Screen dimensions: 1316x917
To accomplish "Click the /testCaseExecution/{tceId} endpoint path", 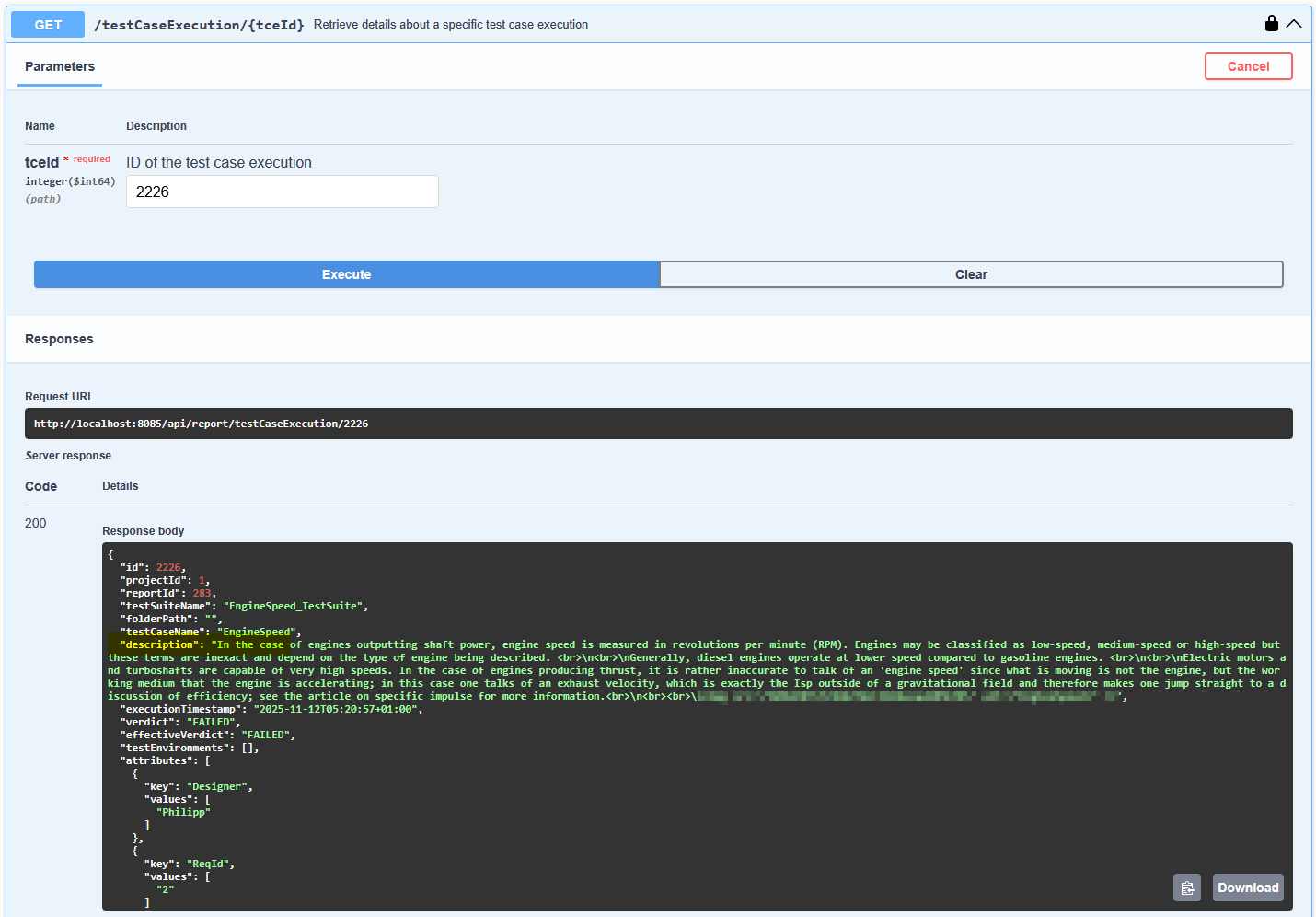I will (199, 25).
